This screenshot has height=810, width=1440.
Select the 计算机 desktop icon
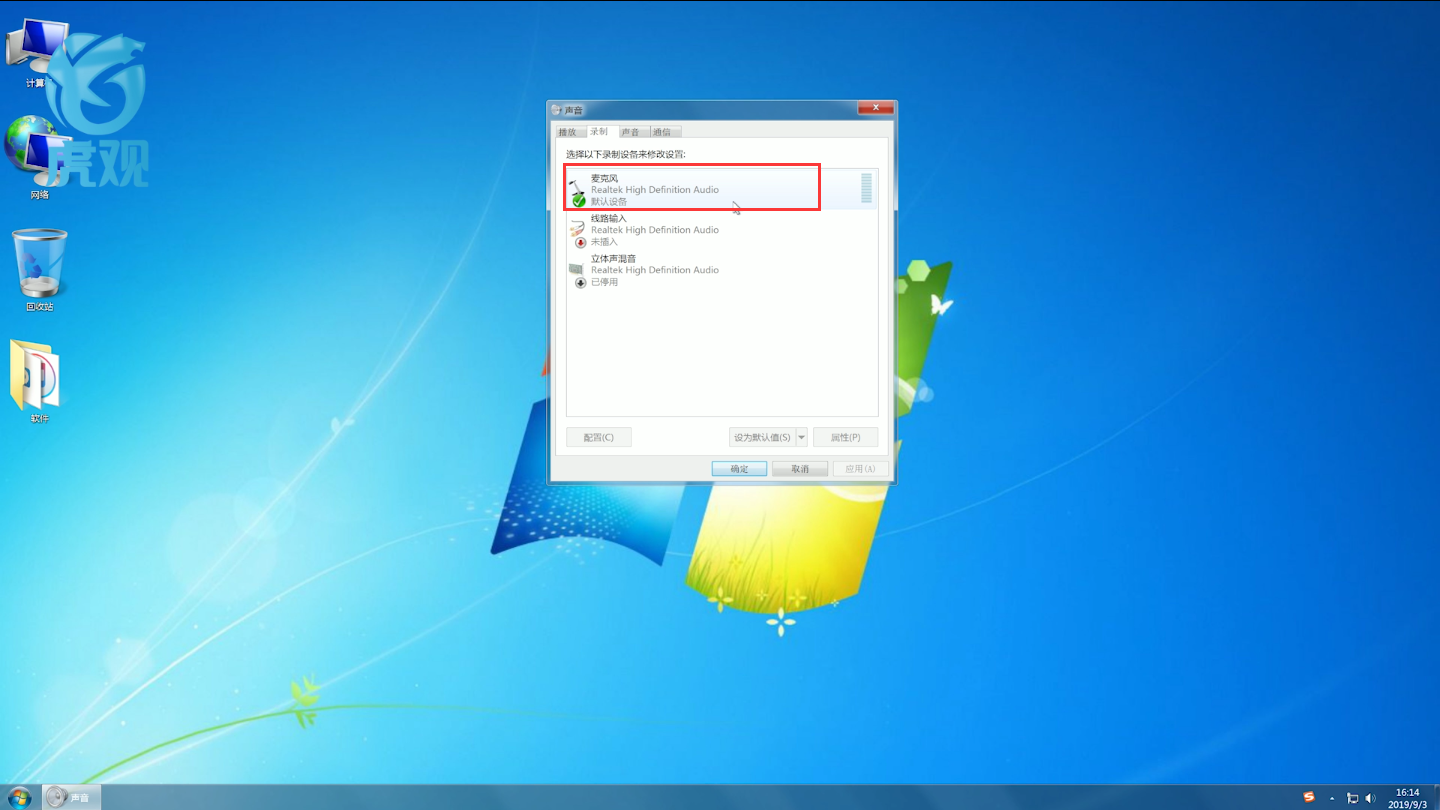coord(36,52)
